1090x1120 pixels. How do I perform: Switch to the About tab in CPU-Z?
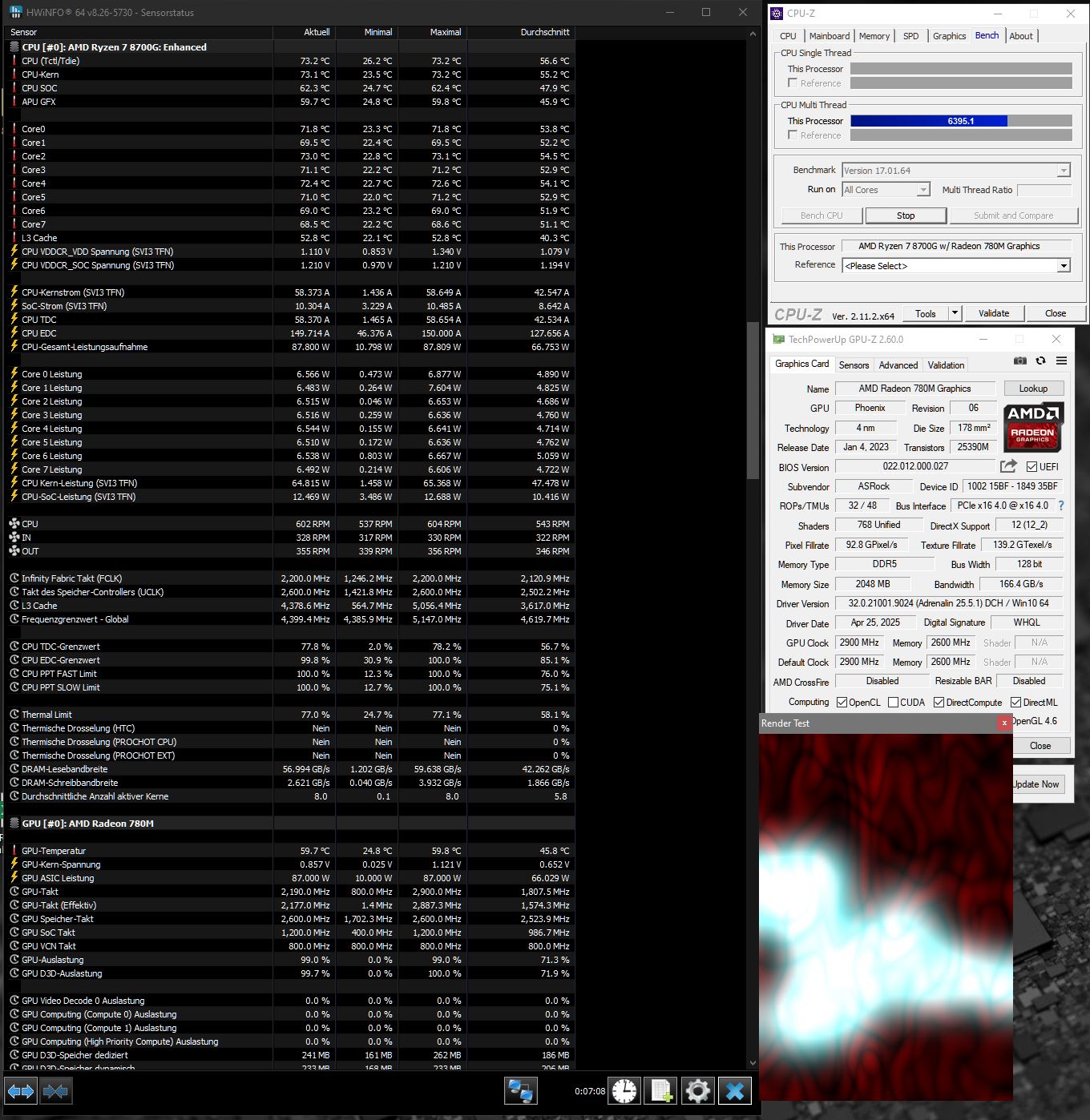tap(1021, 36)
